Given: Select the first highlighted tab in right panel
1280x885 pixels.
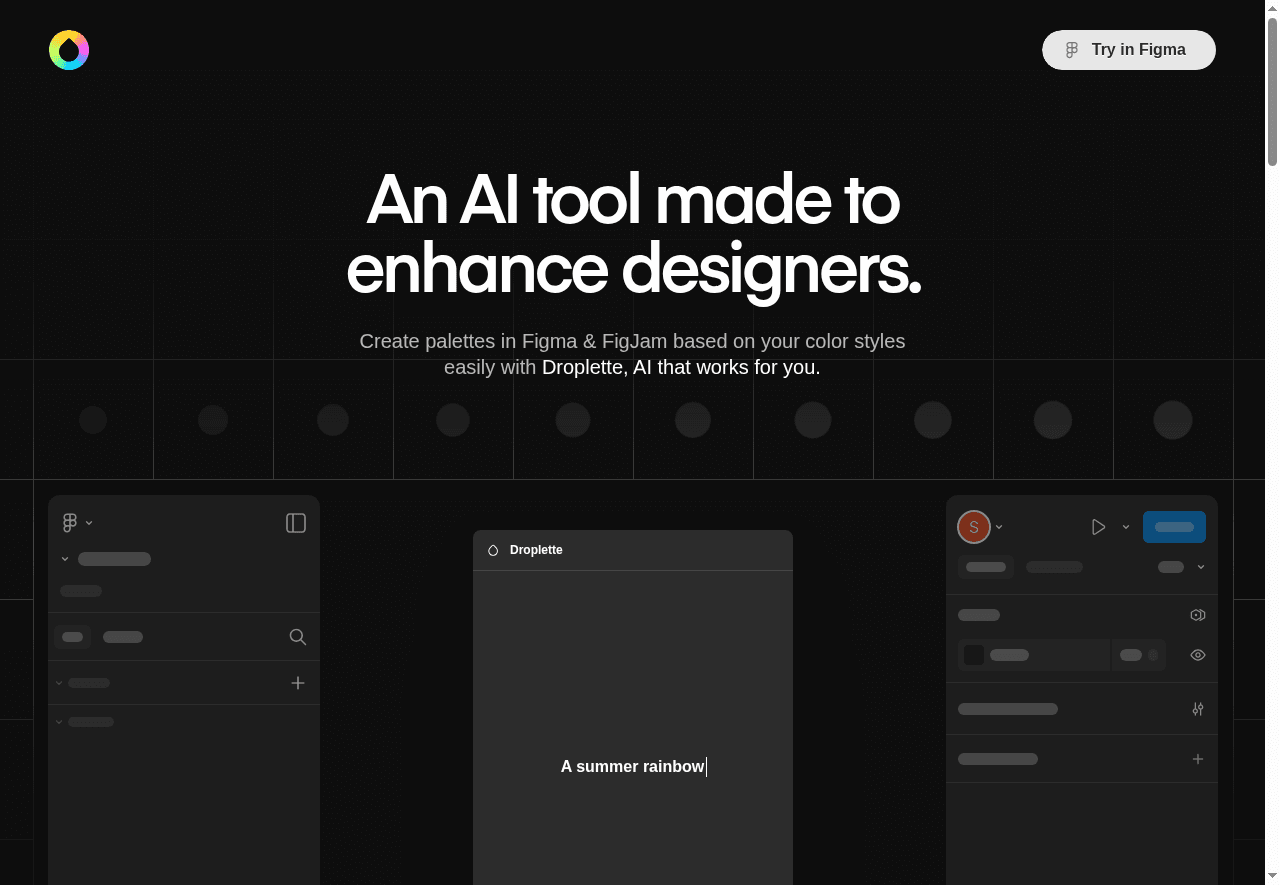Looking at the screenshot, I should click(986, 567).
